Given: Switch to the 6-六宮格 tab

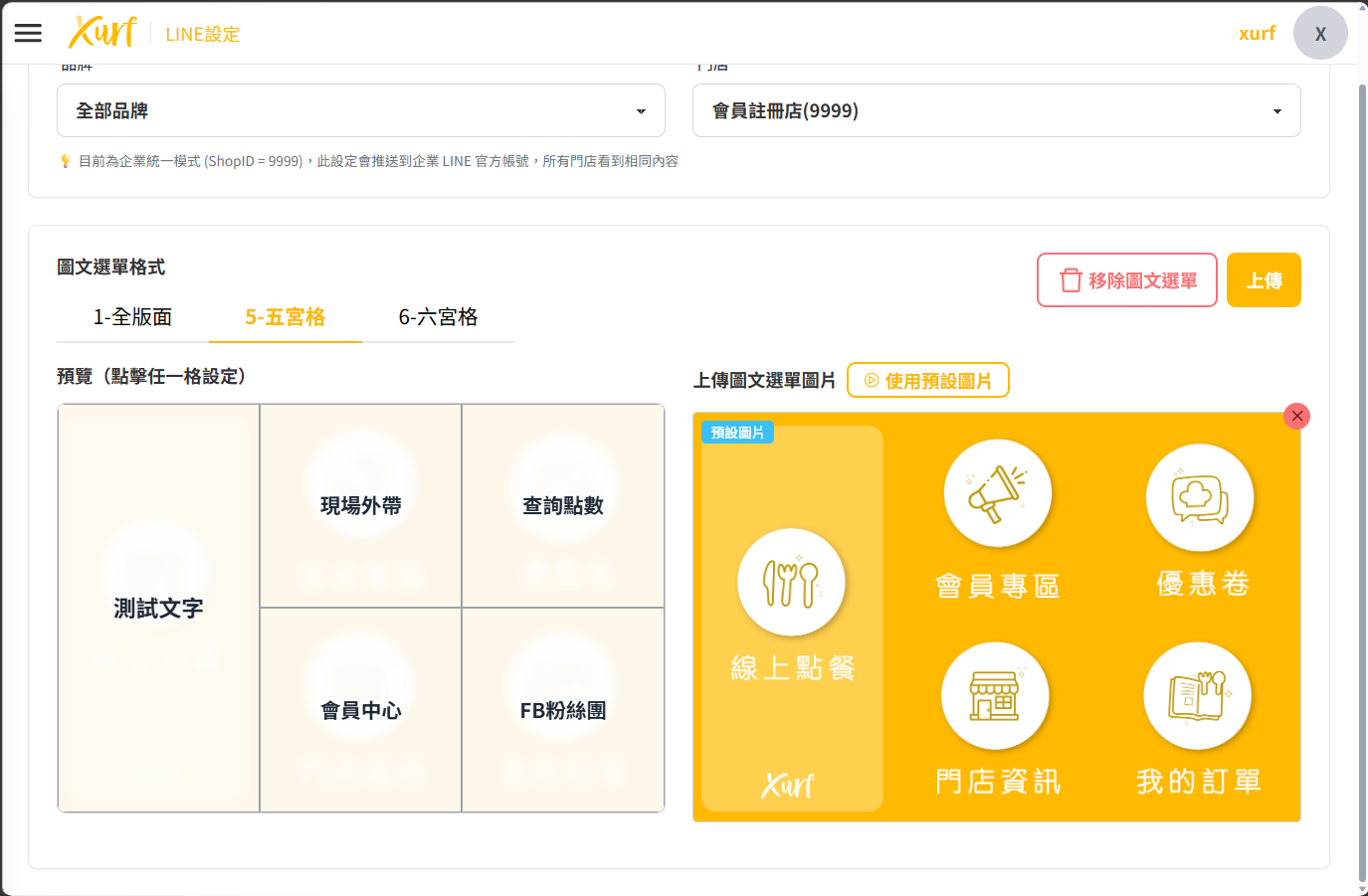Looking at the screenshot, I should (x=438, y=317).
